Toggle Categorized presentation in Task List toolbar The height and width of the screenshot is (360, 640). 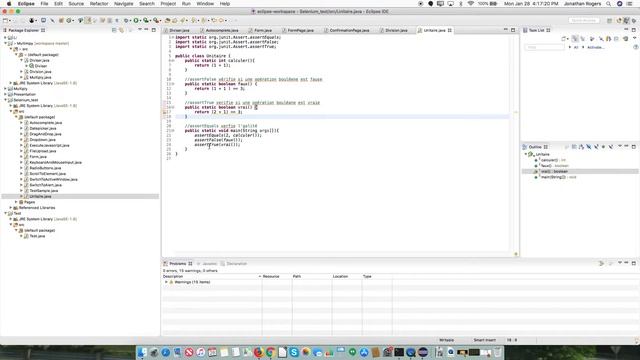[x=575, y=39]
